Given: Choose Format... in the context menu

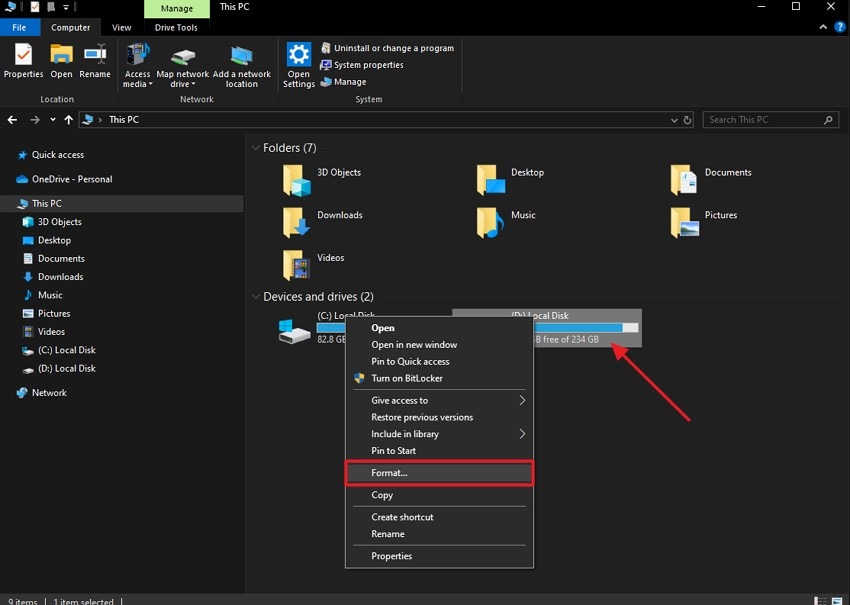Looking at the screenshot, I should [x=439, y=473].
